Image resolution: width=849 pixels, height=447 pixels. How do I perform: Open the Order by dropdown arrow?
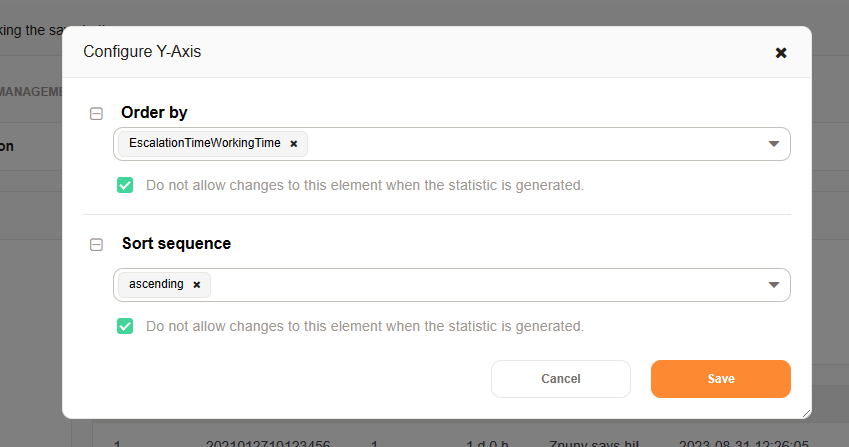[x=773, y=144]
